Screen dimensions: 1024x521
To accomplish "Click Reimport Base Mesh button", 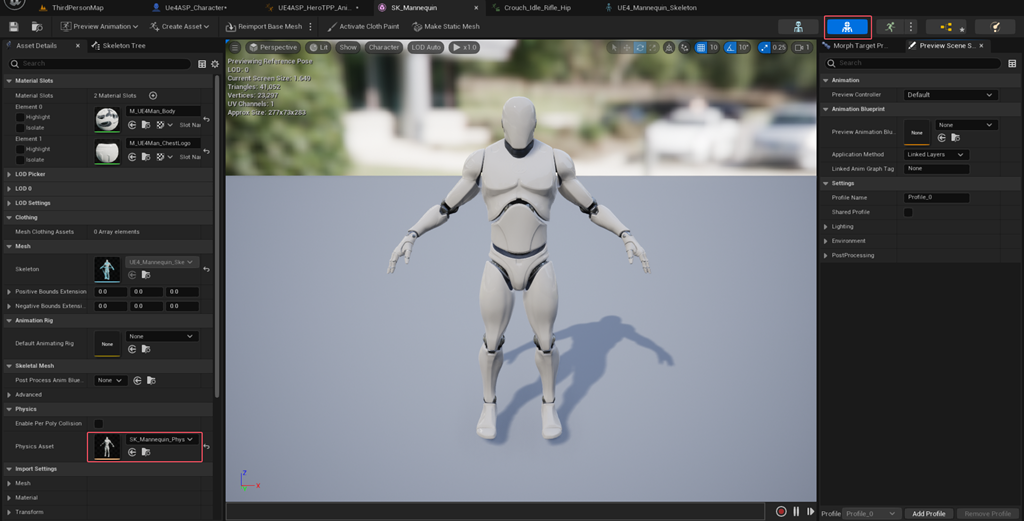I will (264, 27).
